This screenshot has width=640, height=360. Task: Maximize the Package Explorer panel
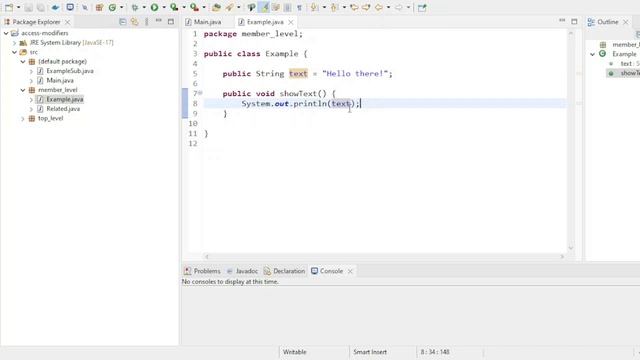(x=171, y=22)
